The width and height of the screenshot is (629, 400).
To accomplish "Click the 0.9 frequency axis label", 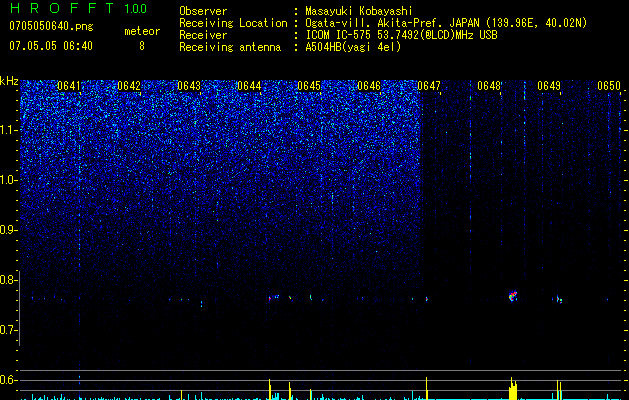I will (x=8, y=230).
